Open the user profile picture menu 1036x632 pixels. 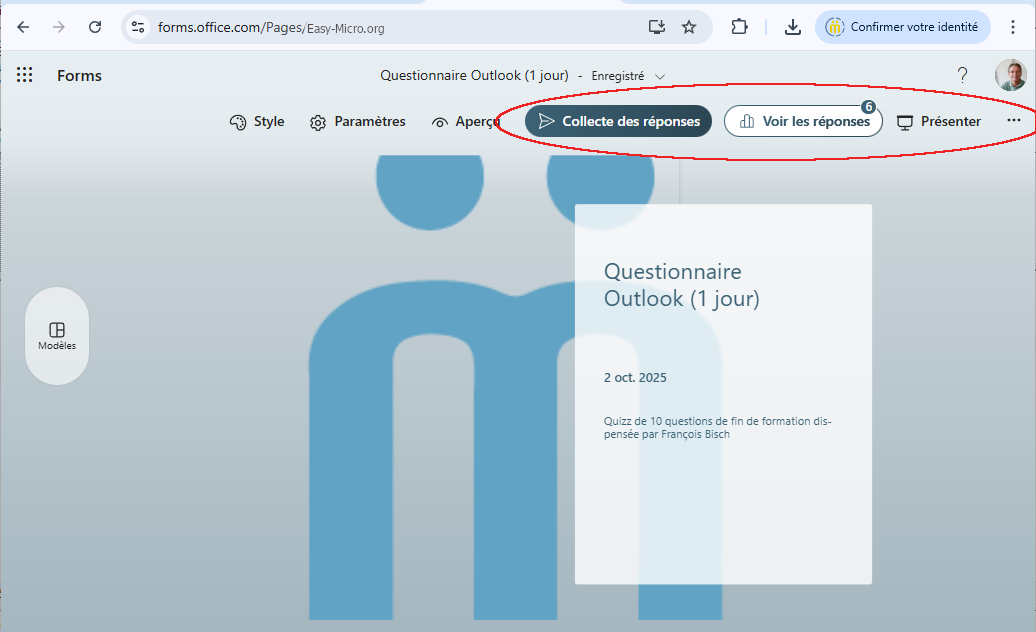(x=1010, y=75)
